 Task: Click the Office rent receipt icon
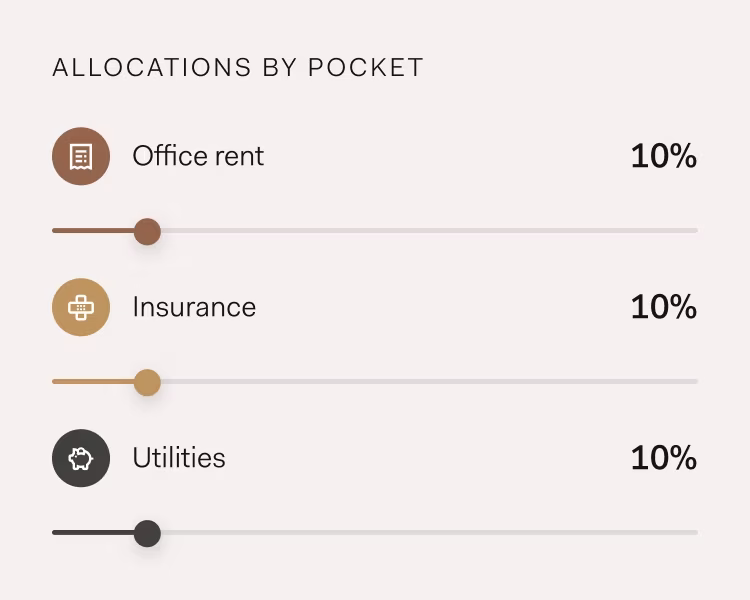[81, 156]
